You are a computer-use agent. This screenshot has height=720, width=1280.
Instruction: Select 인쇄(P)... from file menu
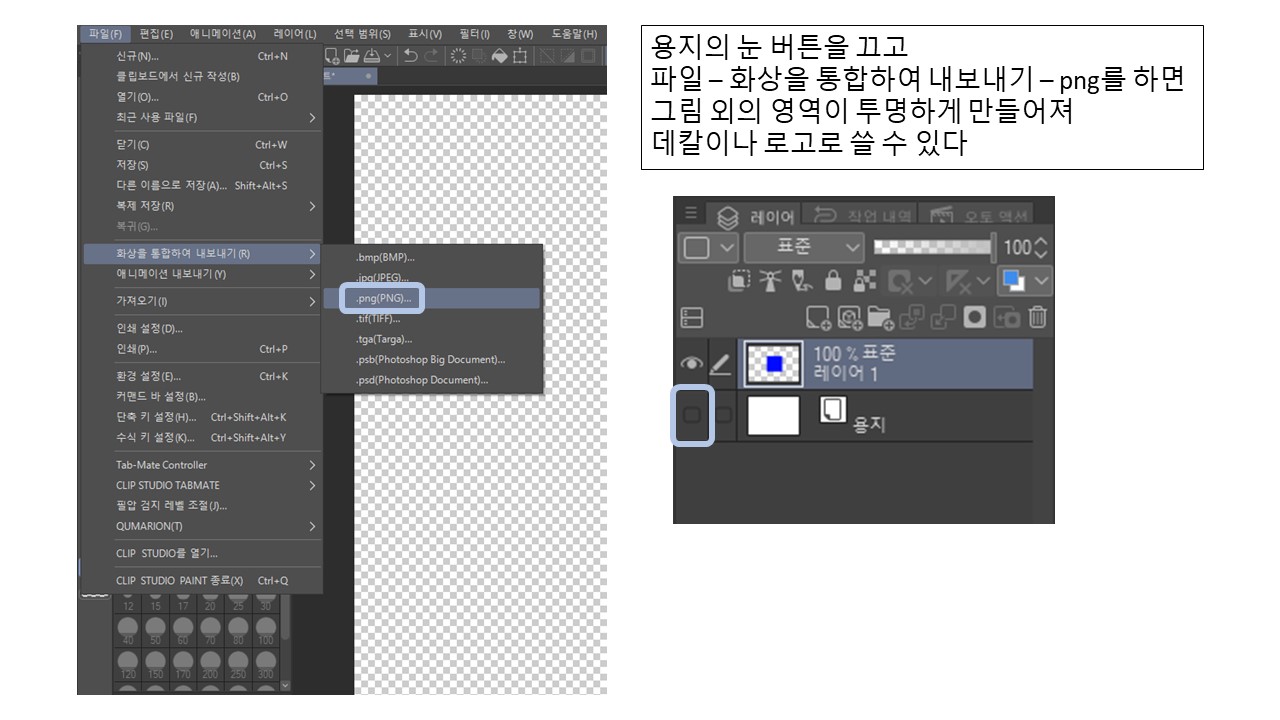(x=201, y=349)
